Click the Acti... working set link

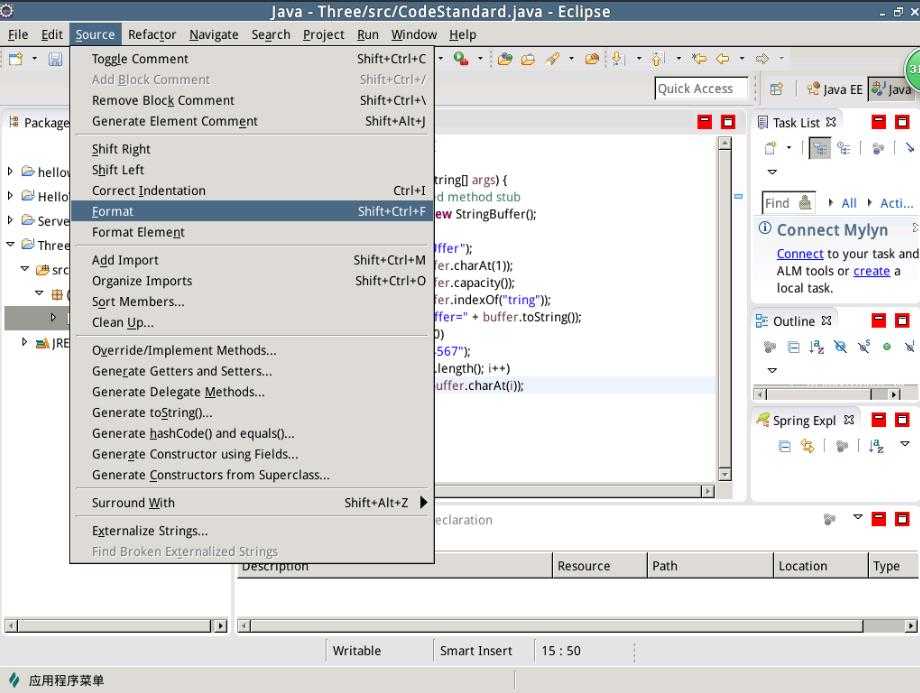pos(897,203)
